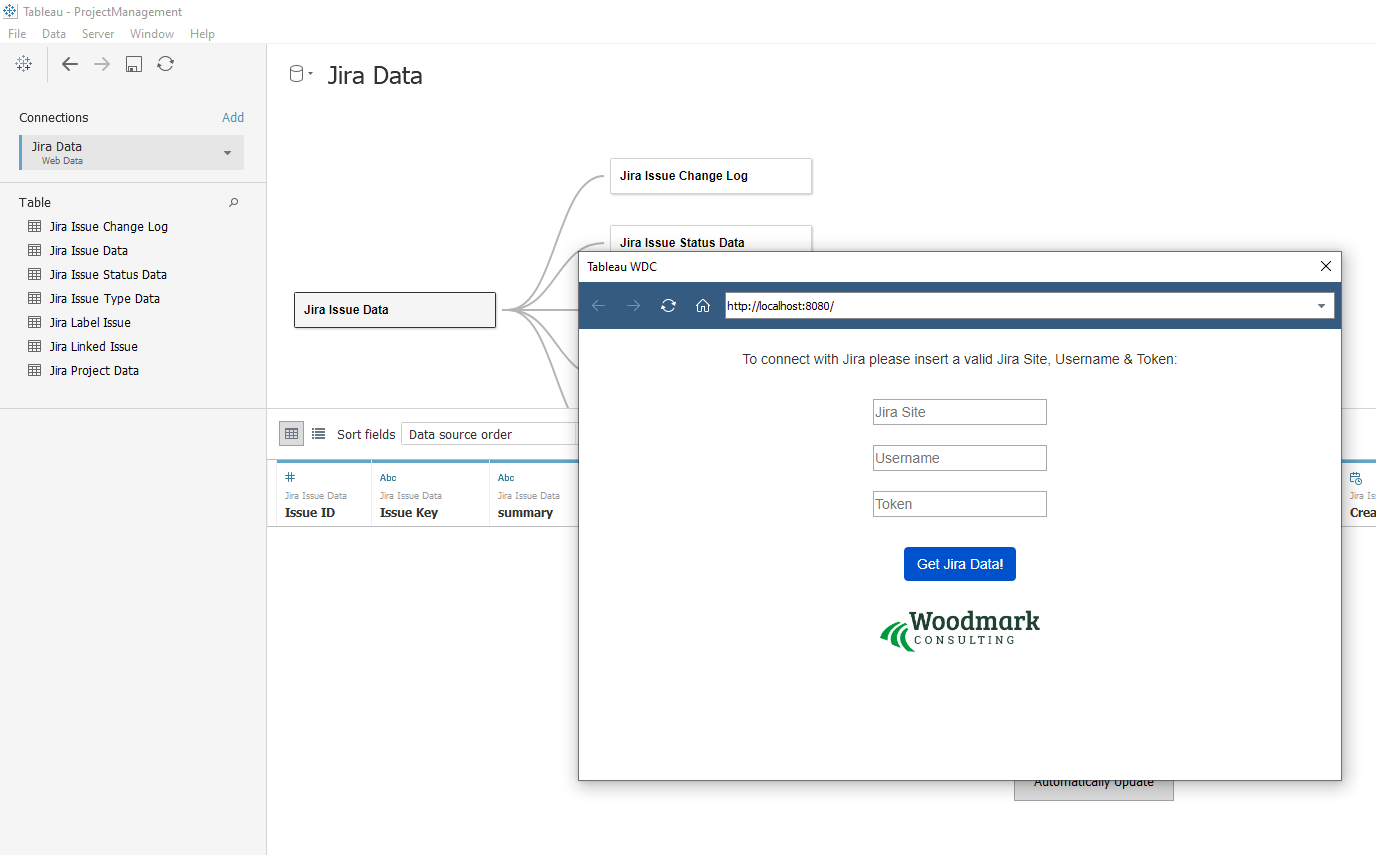Open the Tableau start page icon
The width and height of the screenshot is (1376, 855).
pyautogui.click(x=23, y=63)
